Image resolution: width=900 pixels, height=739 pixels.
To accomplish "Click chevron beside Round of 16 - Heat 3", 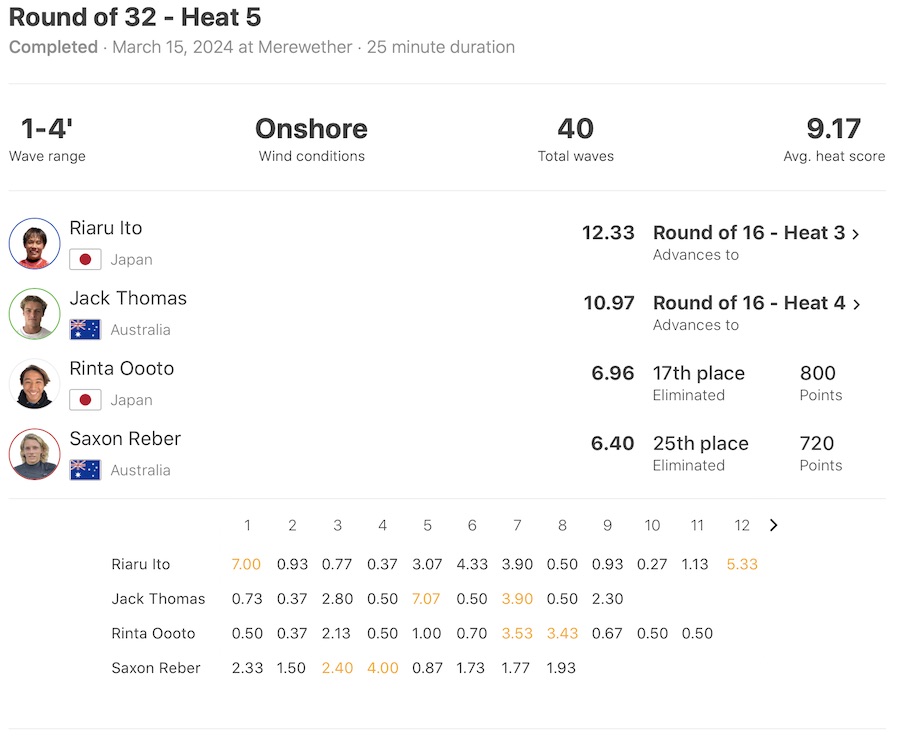I will point(856,234).
